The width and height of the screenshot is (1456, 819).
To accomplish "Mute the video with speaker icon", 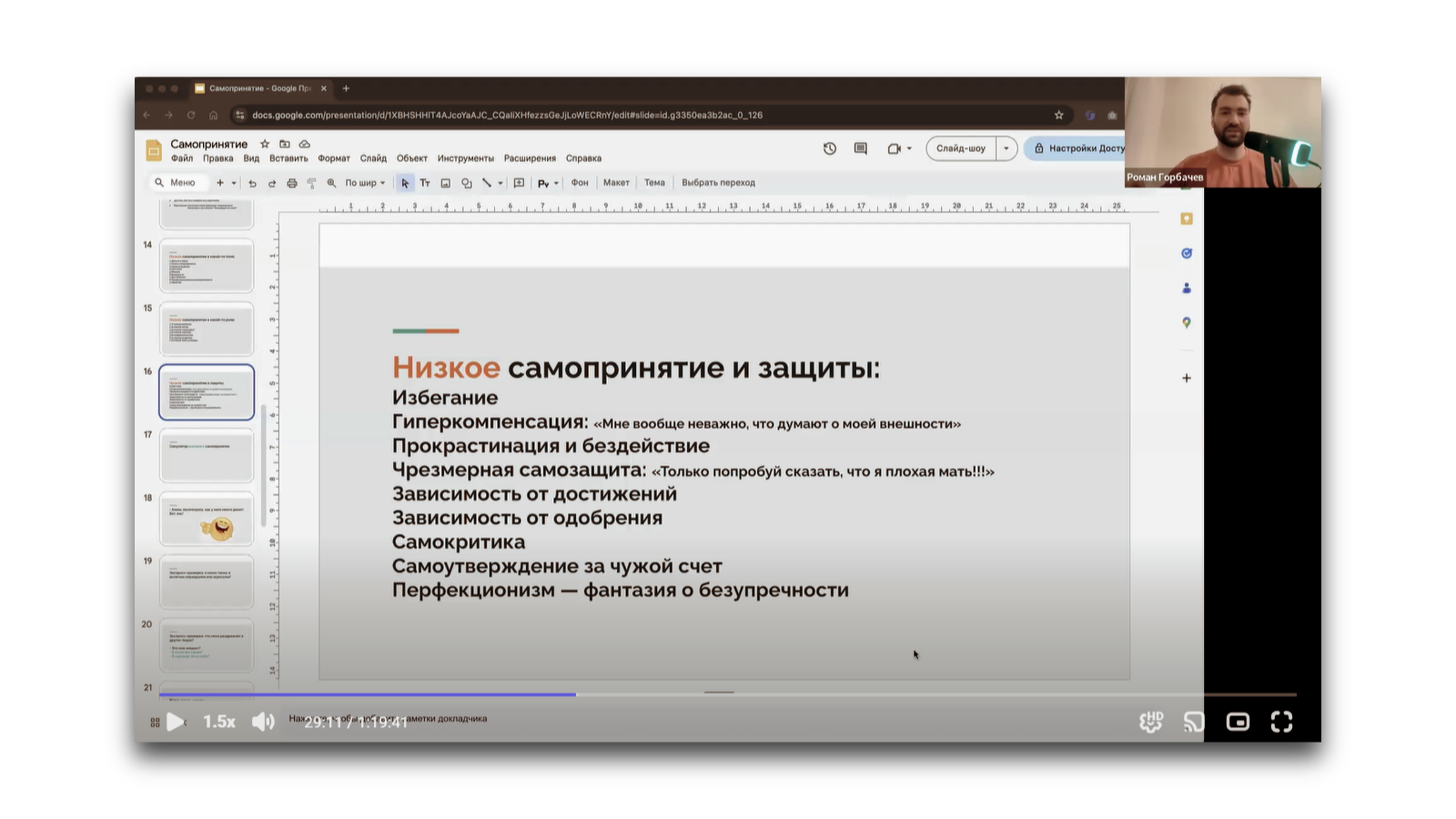I will click(x=263, y=722).
